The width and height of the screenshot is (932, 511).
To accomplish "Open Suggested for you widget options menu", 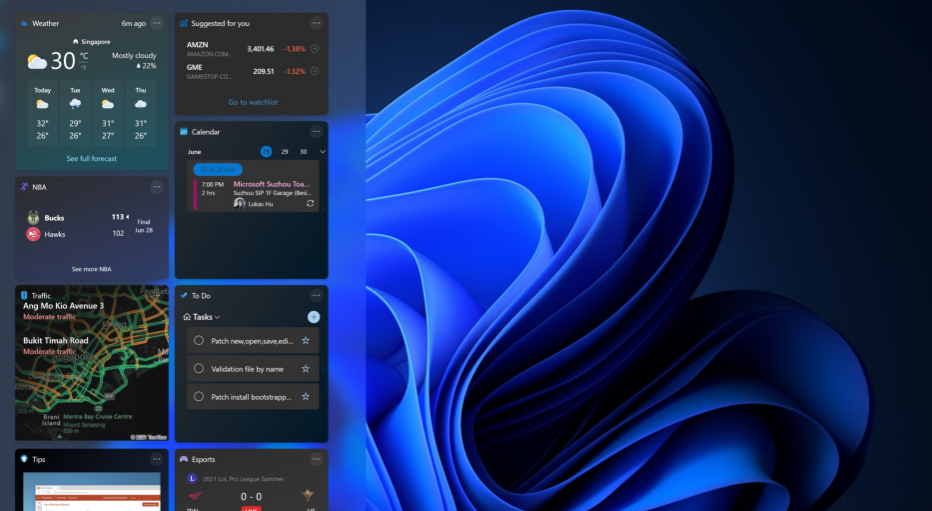I will click(x=316, y=23).
